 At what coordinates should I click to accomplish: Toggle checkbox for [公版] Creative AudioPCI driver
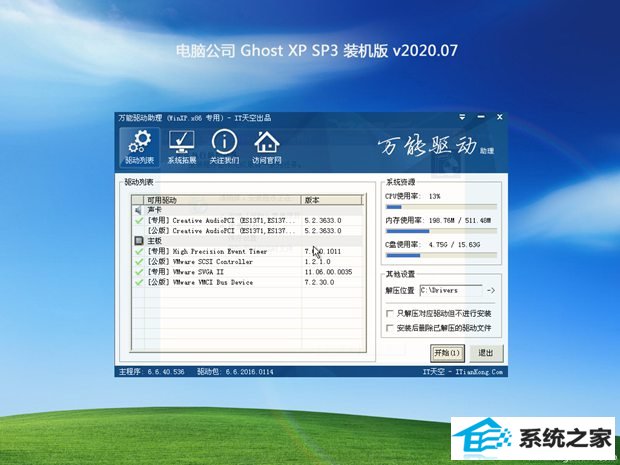(138, 231)
